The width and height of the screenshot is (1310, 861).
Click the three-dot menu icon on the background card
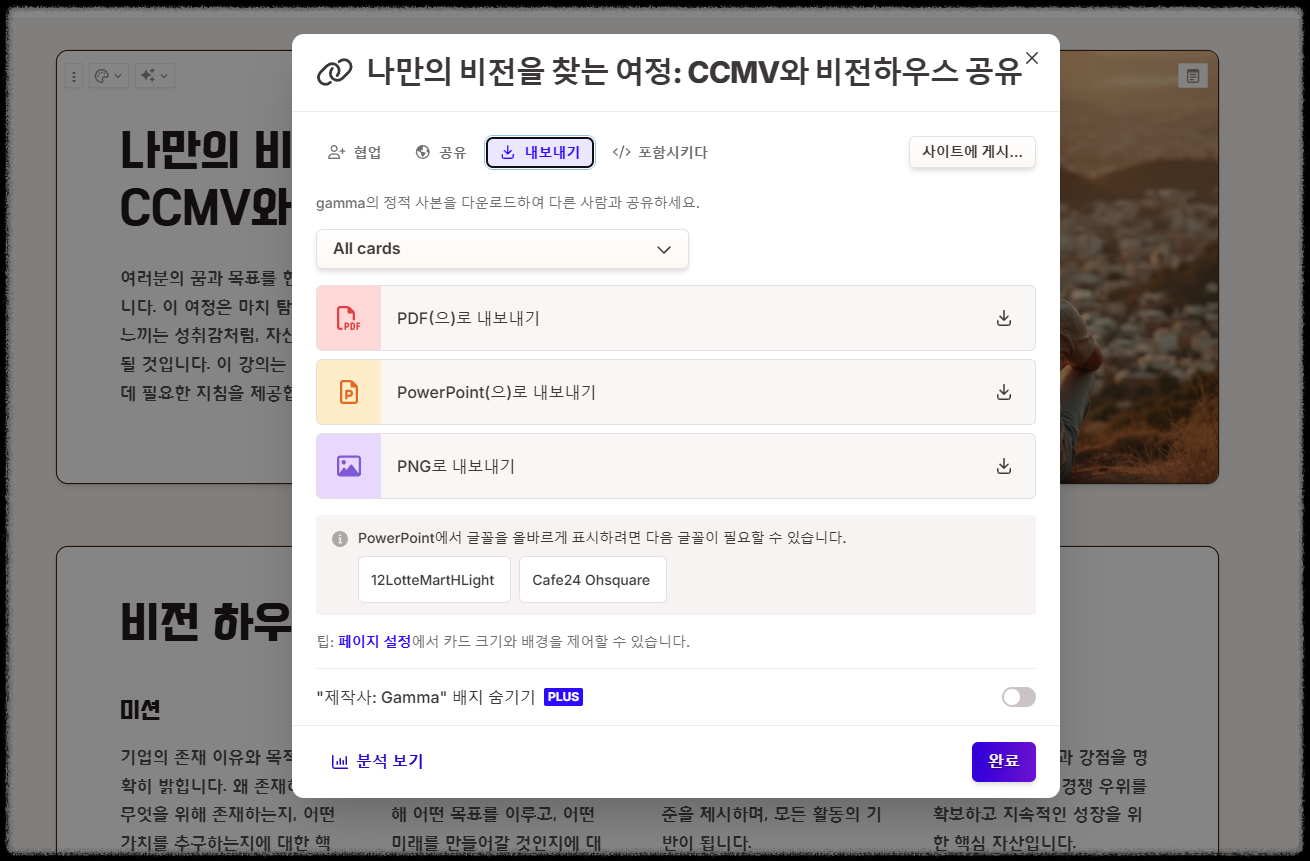tap(74, 75)
